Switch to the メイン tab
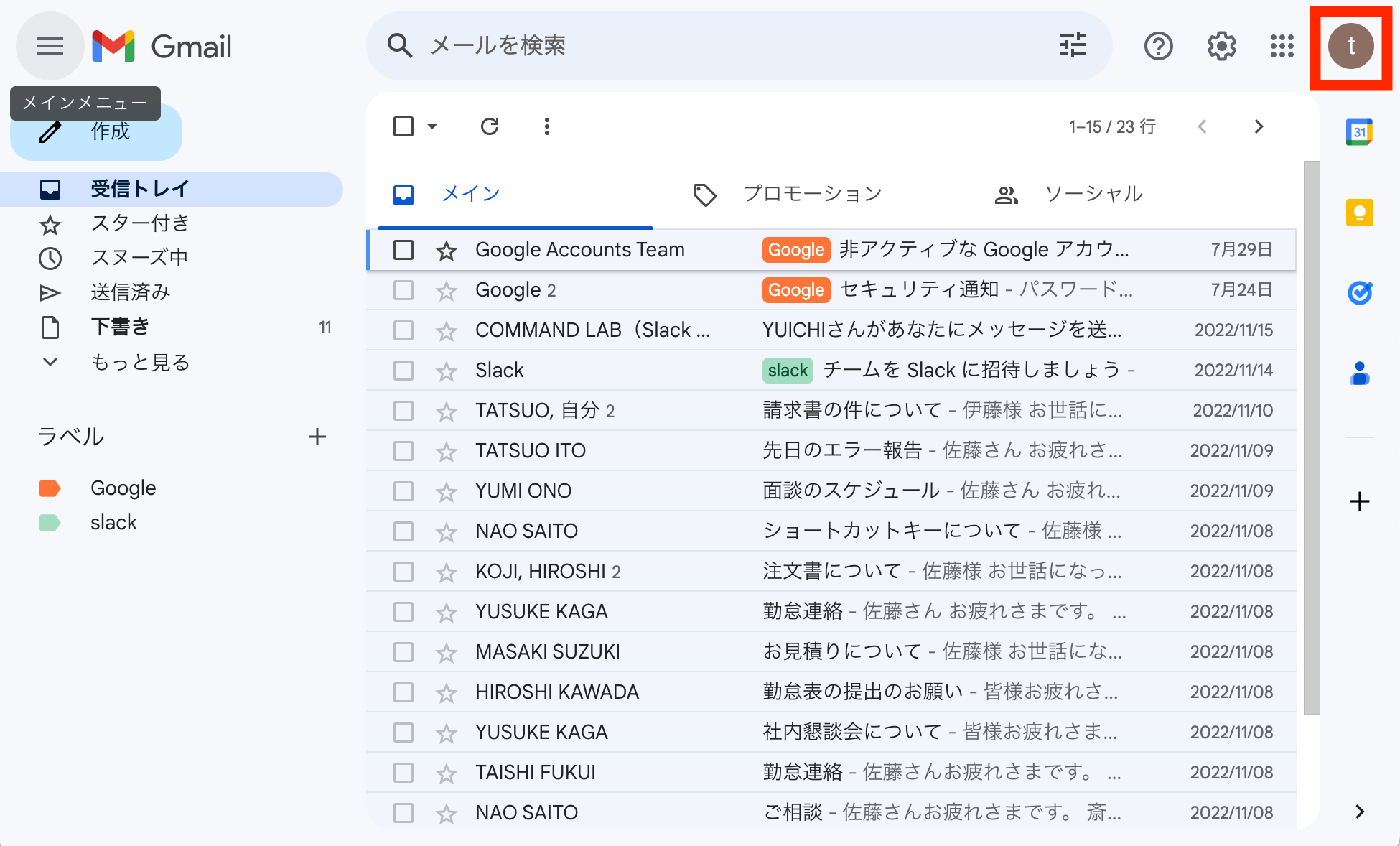Image resolution: width=1400 pixels, height=846 pixels. 515,194
